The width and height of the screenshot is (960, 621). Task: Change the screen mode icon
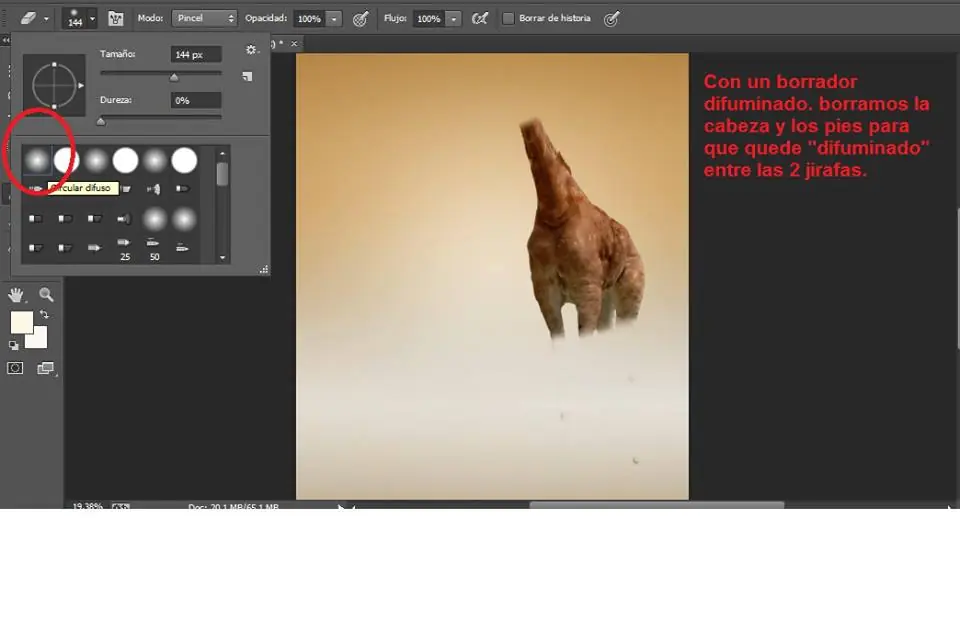(x=45, y=368)
